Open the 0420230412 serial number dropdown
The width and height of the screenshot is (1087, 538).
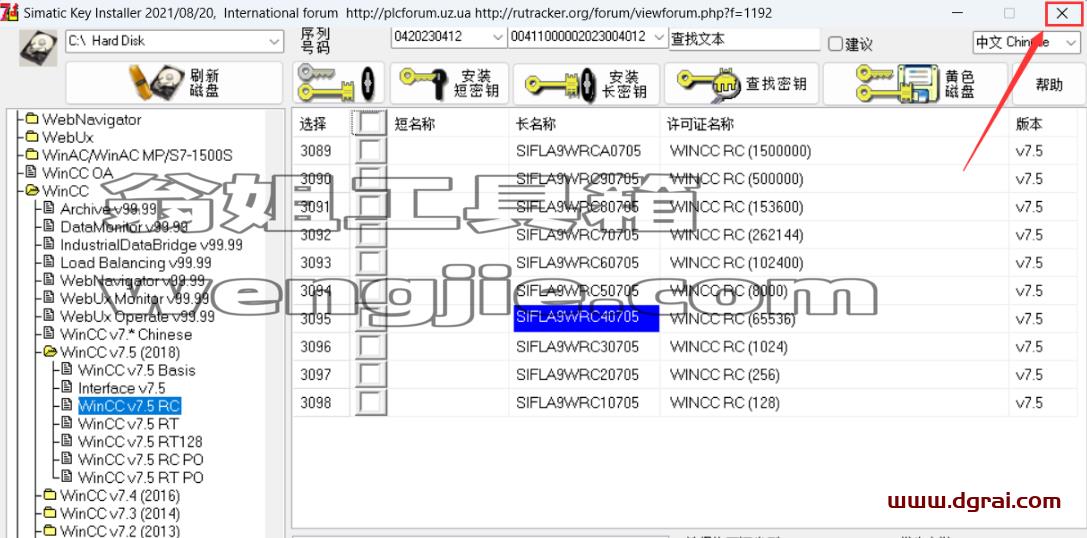click(497, 37)
